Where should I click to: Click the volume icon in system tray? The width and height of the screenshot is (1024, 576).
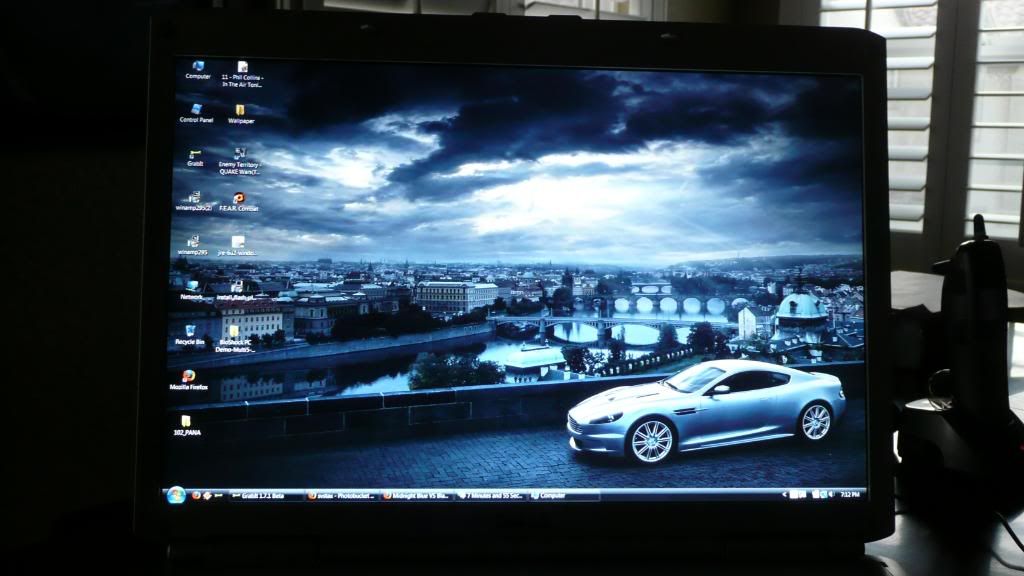coord(831,494)
